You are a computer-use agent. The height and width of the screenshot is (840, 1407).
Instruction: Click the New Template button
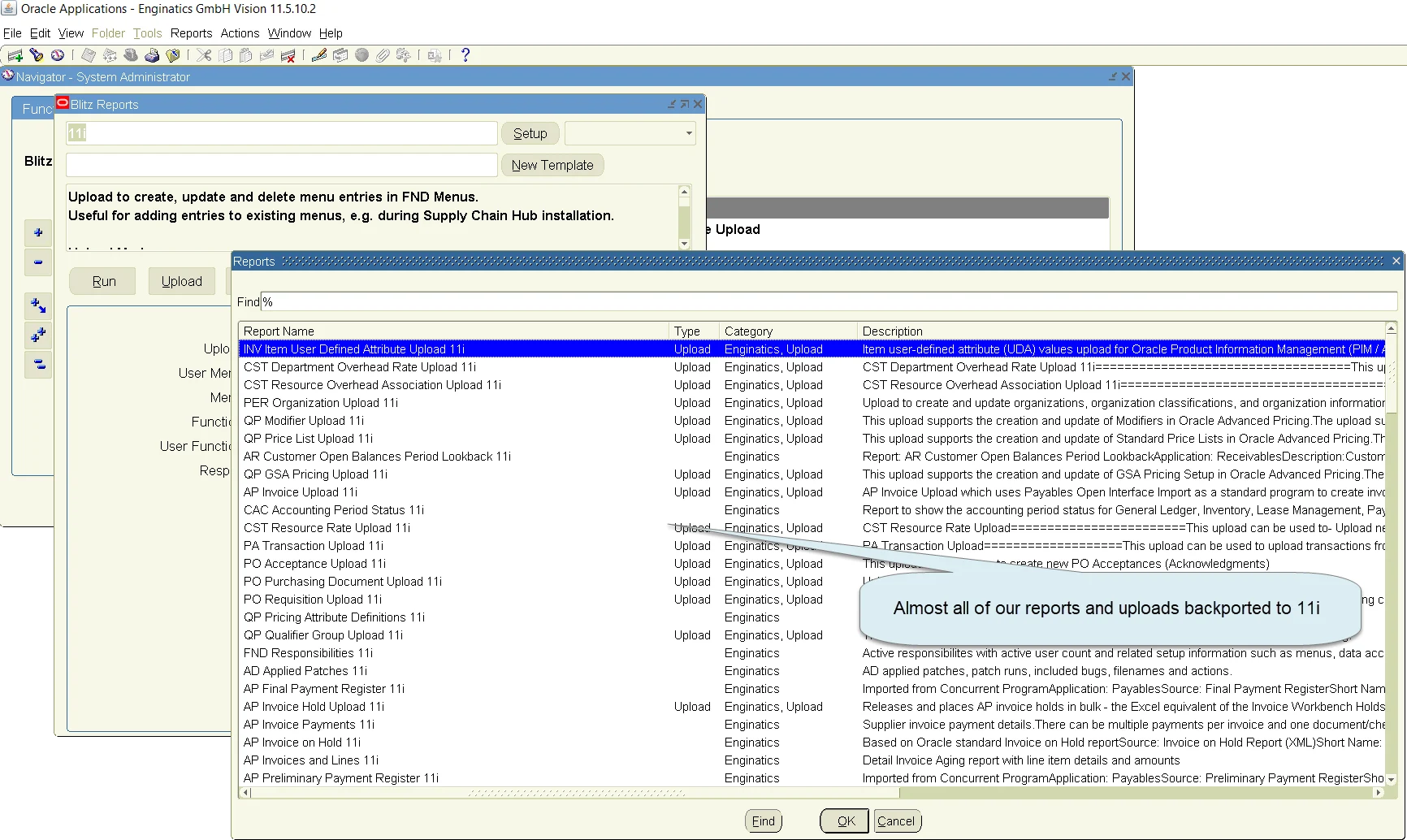pyautogui.click(x=552, y=165)
